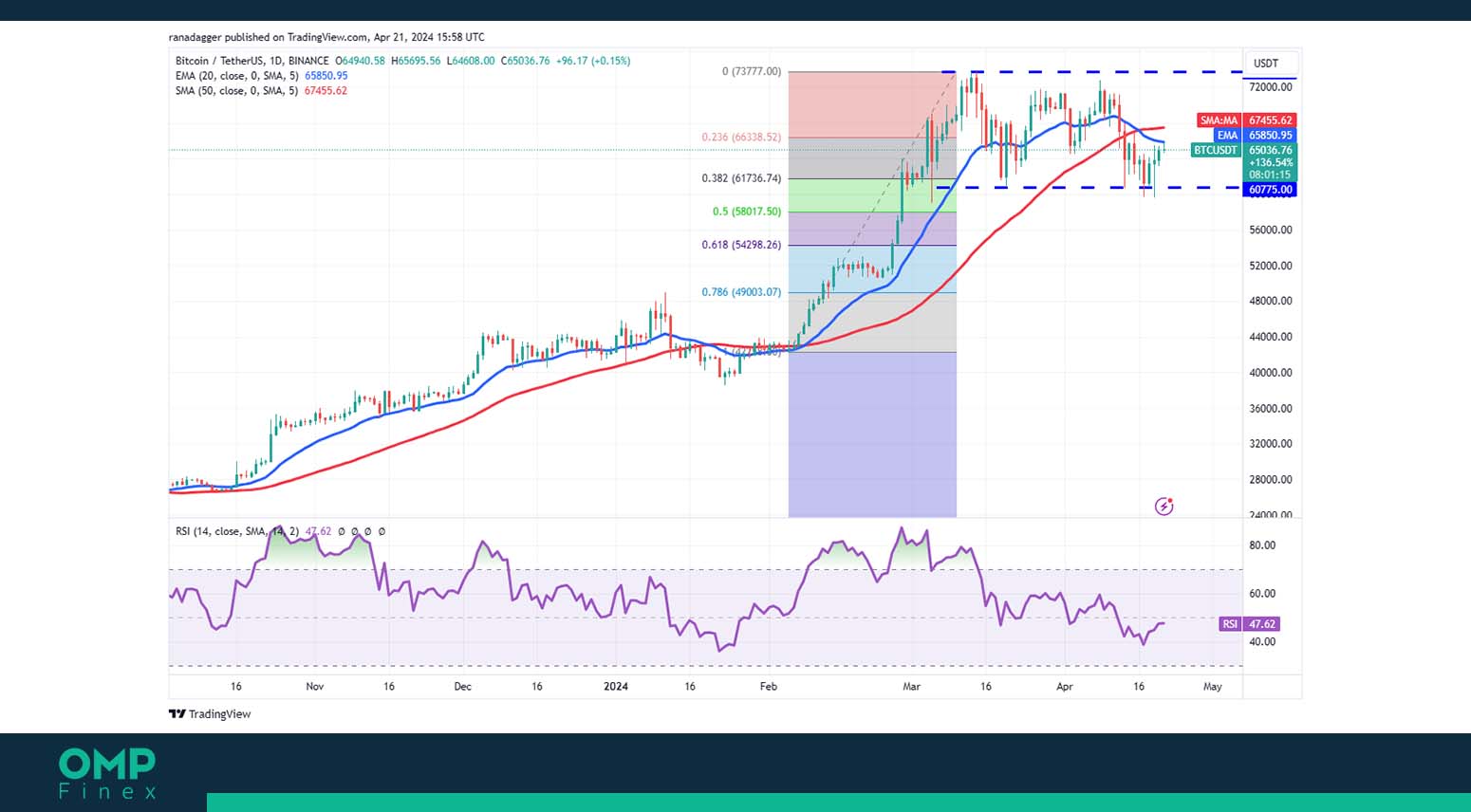1471x812 pixels.
Task: Click the EMA value 65850.95 in the legend
Action: click(326, 76)
